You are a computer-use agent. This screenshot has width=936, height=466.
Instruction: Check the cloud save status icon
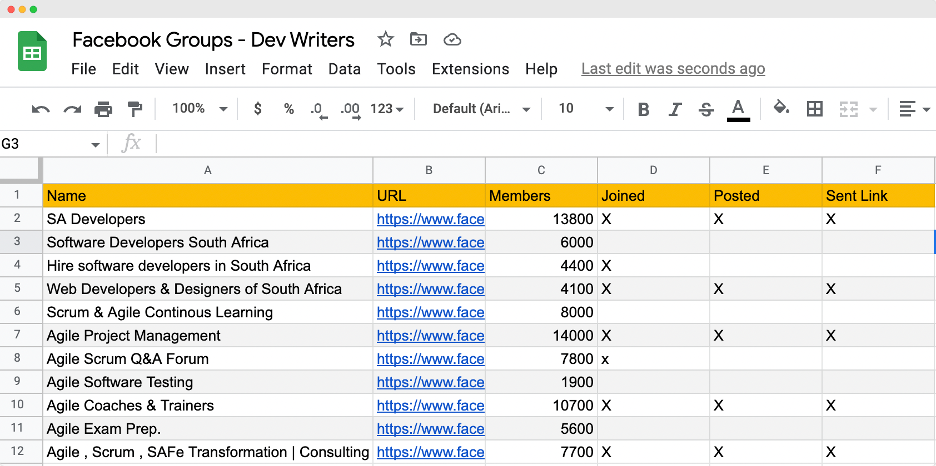click(452, 40)
